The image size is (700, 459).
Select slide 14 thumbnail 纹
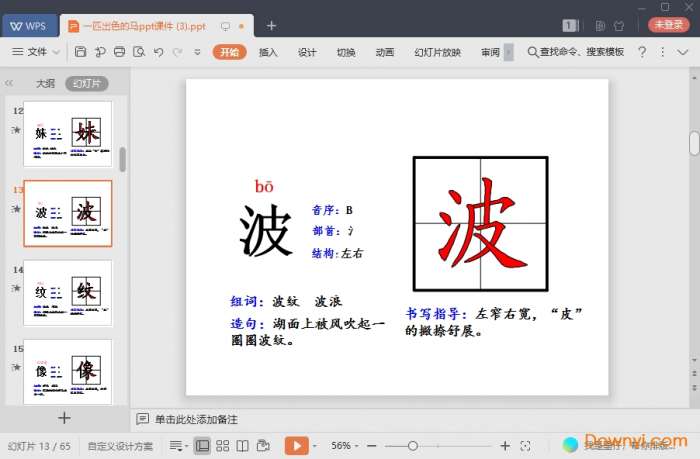(x=67, y=293)
